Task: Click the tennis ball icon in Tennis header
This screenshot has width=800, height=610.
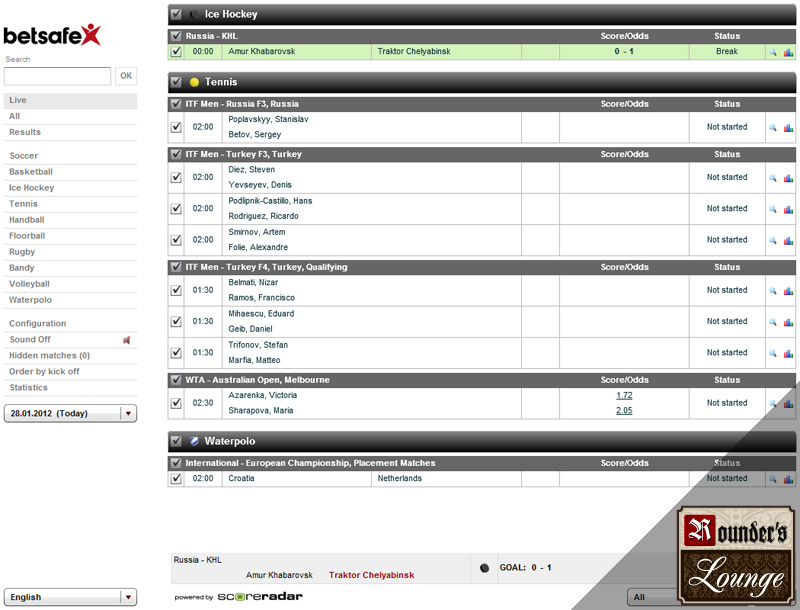Action: (x=194, y=82)
